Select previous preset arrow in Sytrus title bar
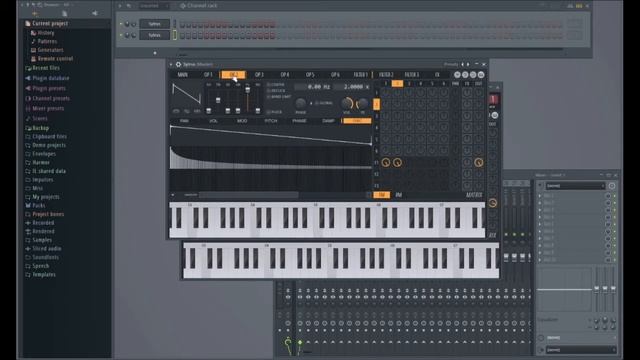The width and height of the screenshot is (640, 360). click(462, 64)
